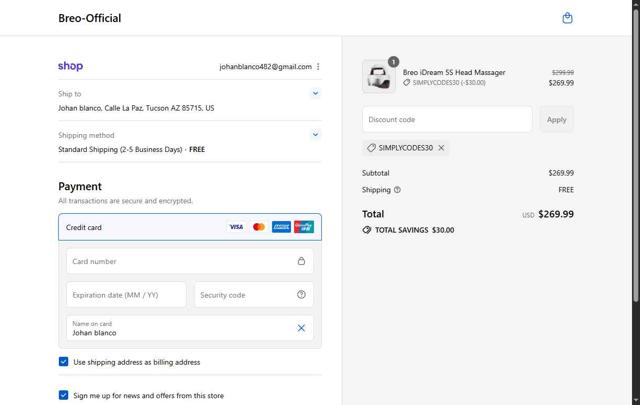640x405 pixels.
Task: Remove the SIMPLYCODES30 discount code
Action: coord(441,148)
